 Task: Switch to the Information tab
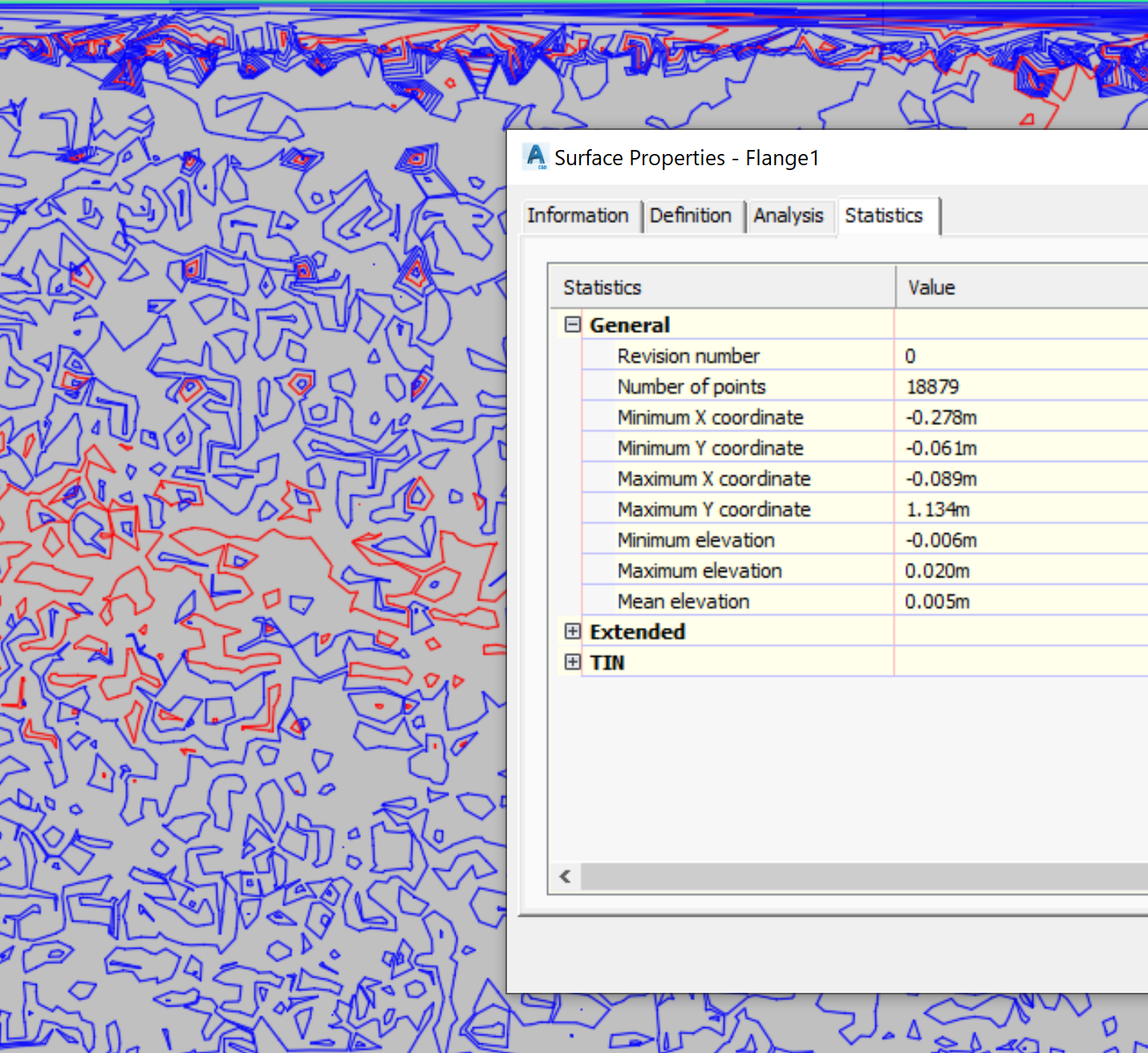[x=578, y=216]
